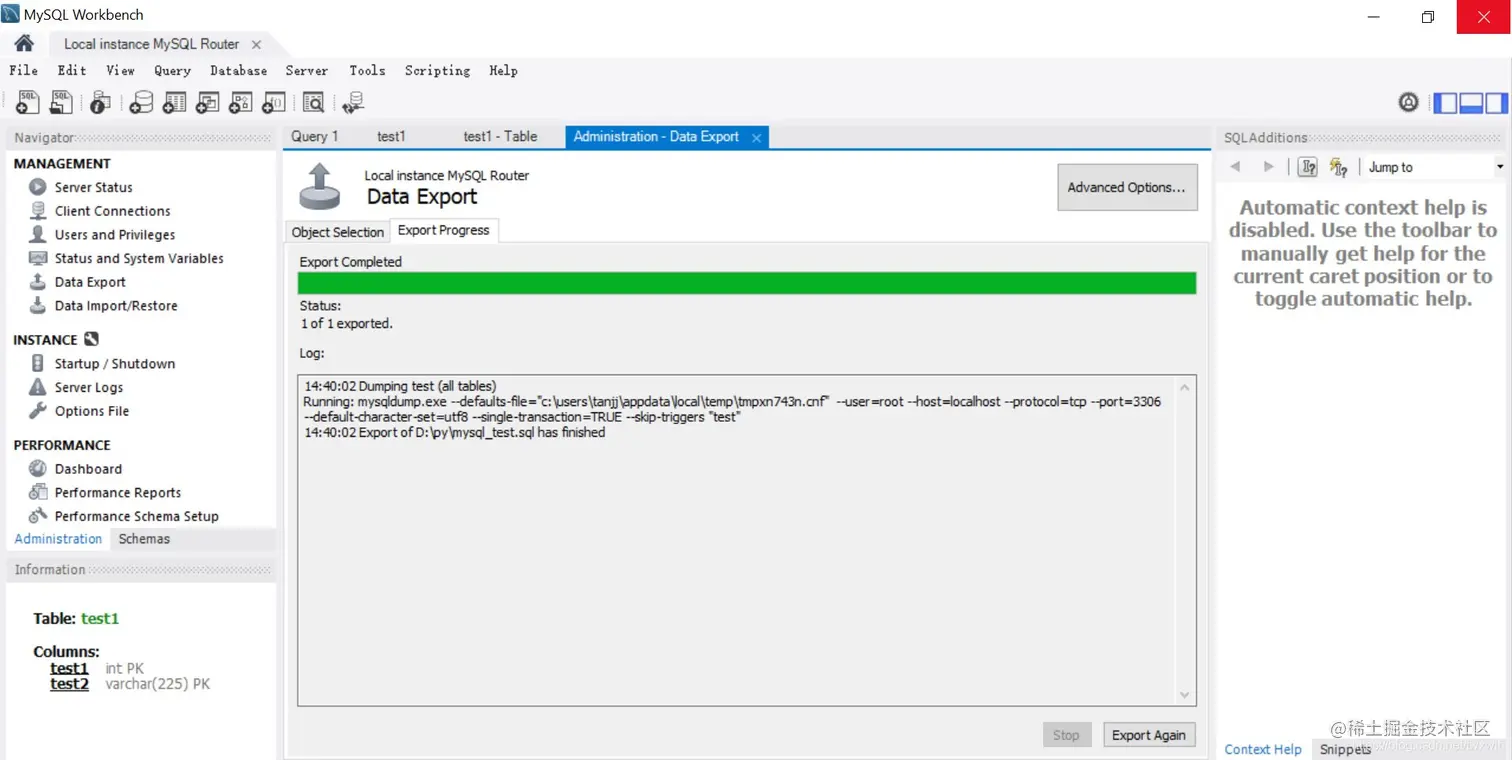Reconnect to DBMS toolbar icon
This screenshot has width=1512, height=760.
352,102
